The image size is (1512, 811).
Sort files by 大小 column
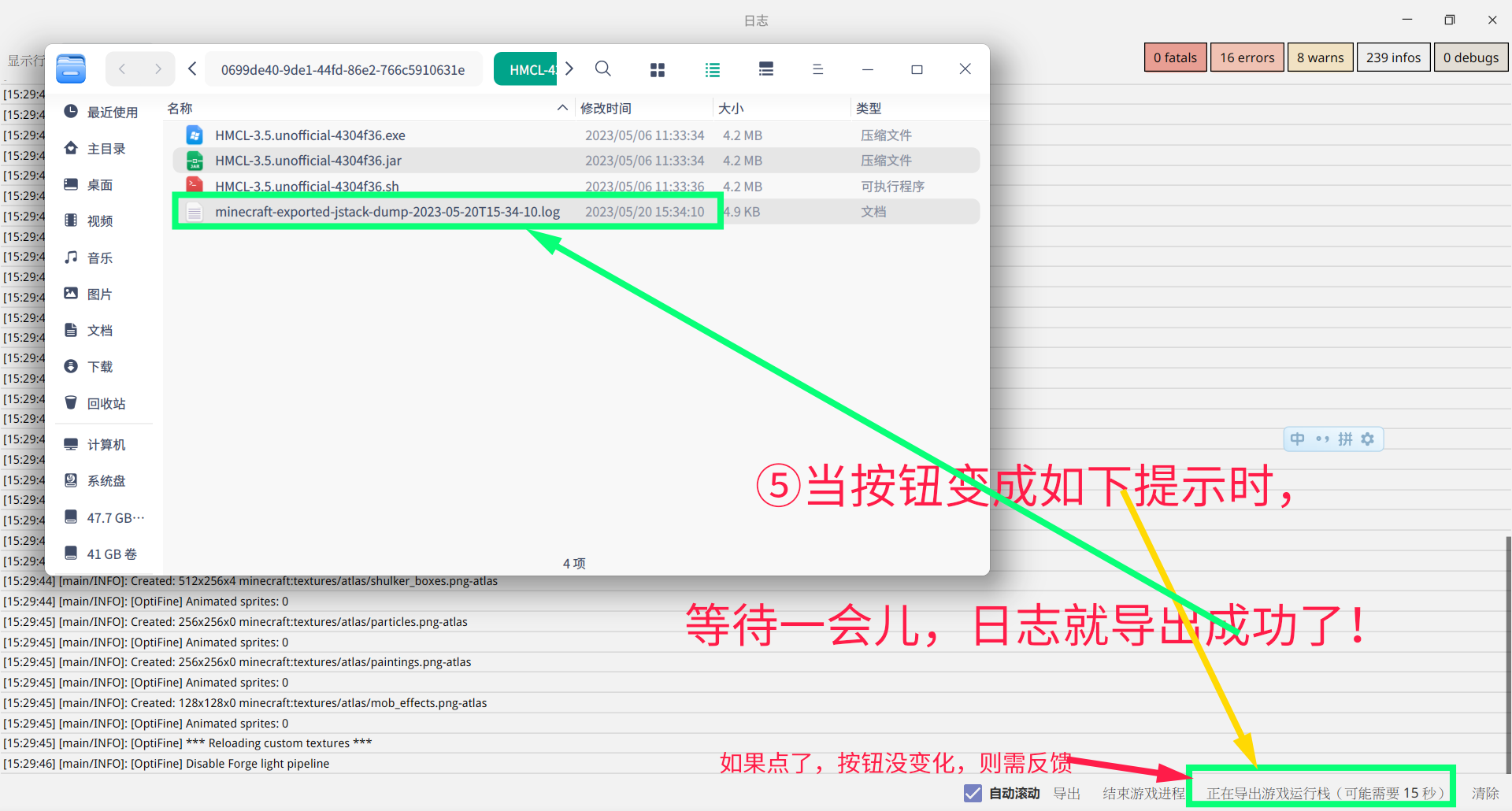point(782,108)
